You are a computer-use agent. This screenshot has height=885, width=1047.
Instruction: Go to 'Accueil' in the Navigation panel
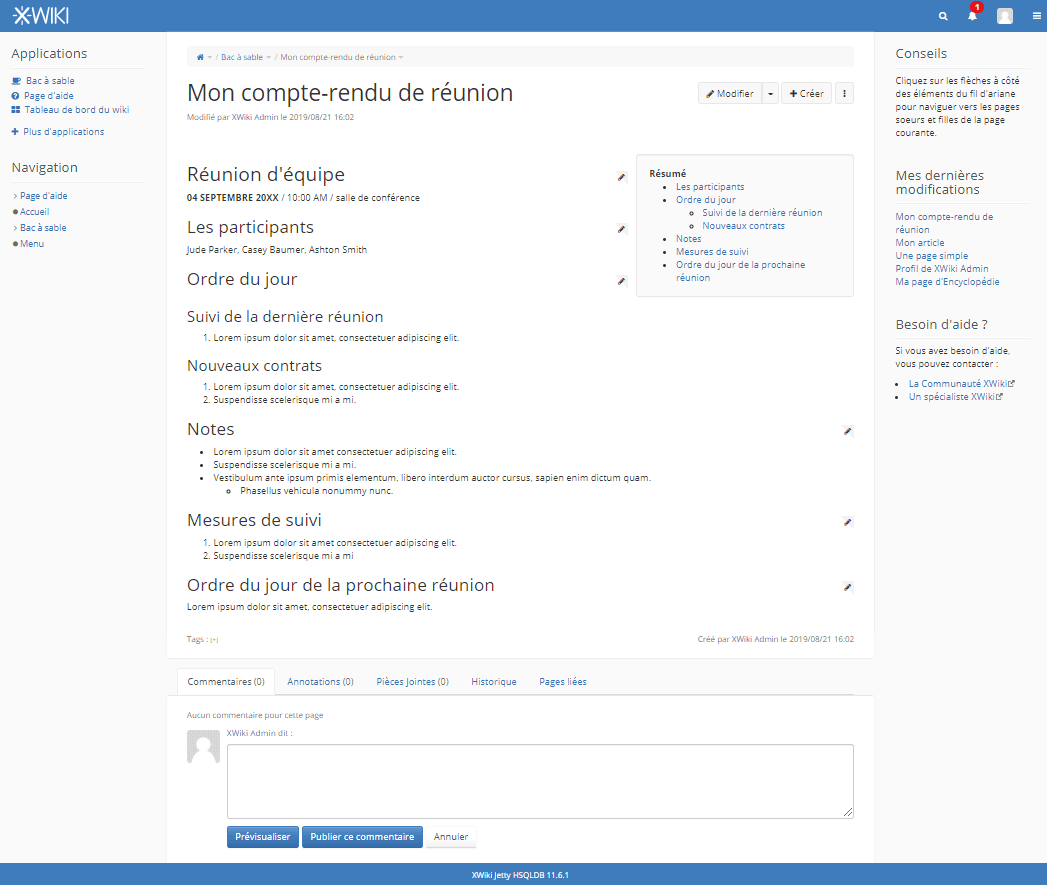click(x=35, y=212)
